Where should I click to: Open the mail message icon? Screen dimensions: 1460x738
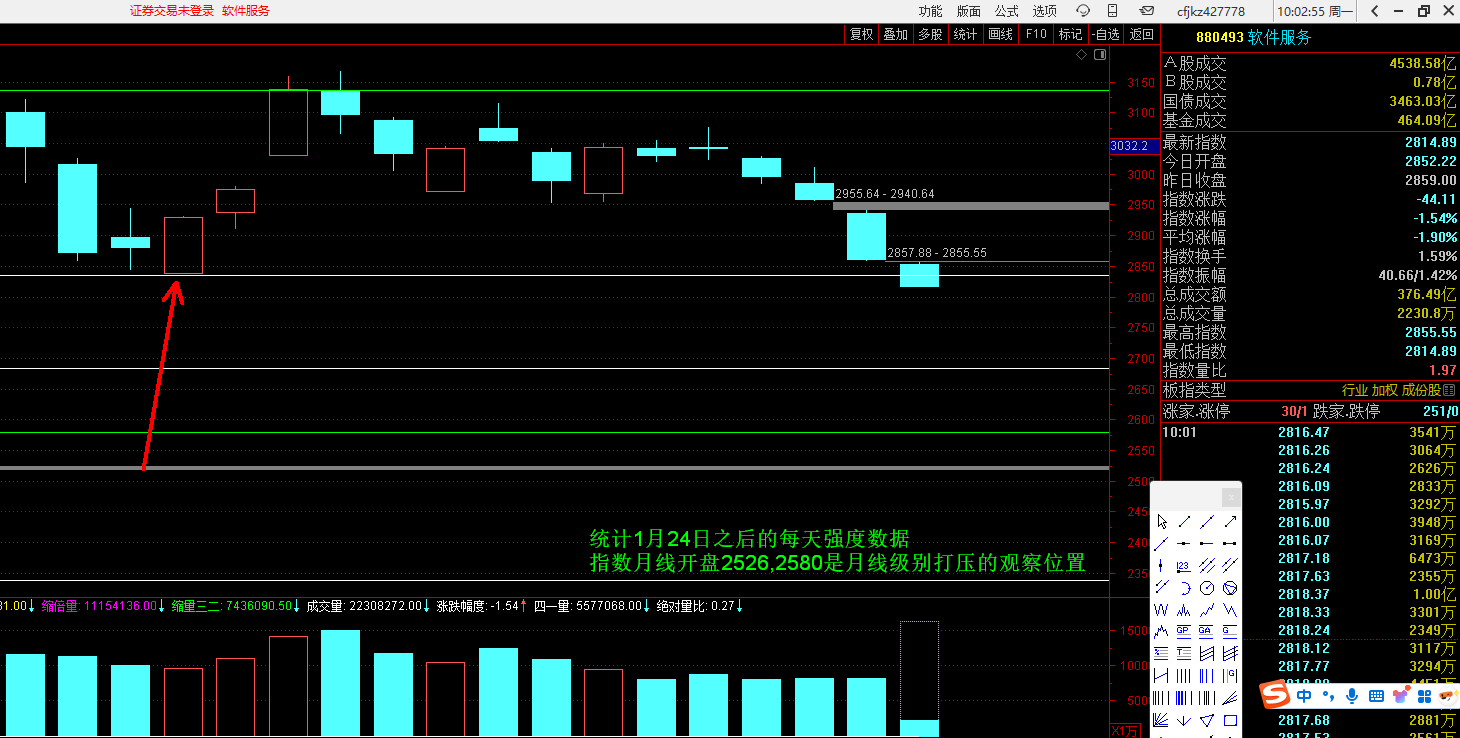click(1146, 11)
